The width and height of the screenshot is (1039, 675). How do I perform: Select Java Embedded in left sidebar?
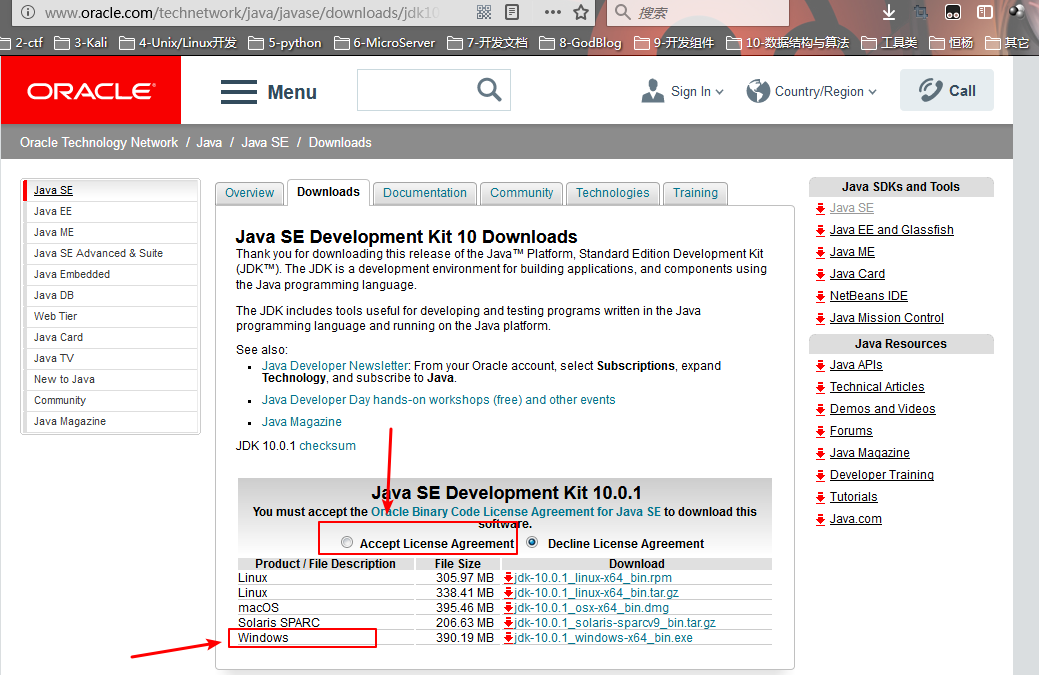coord(111,274)
